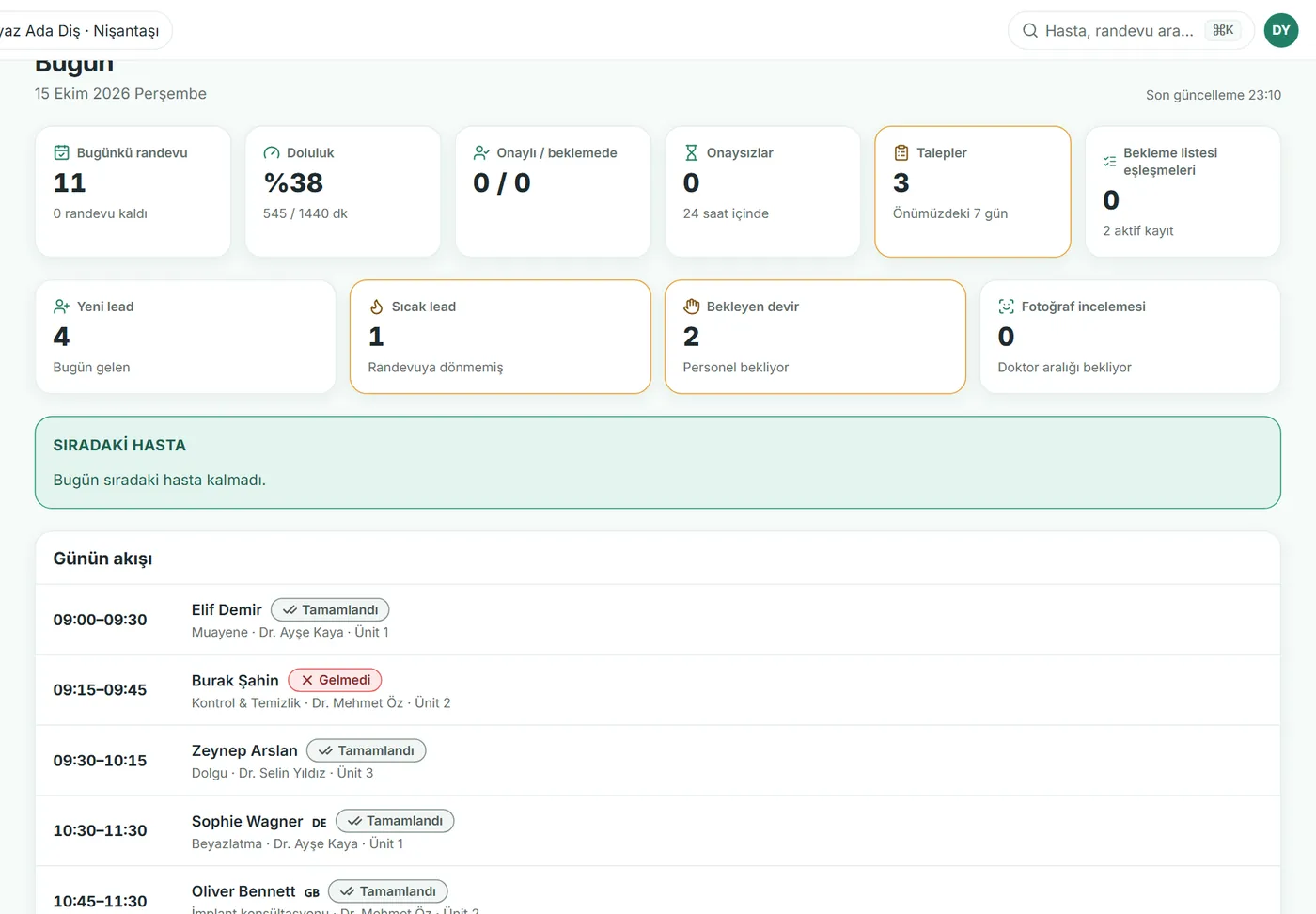Click the hourglass icon beside Onaysızlar

[x=691, y=152]
